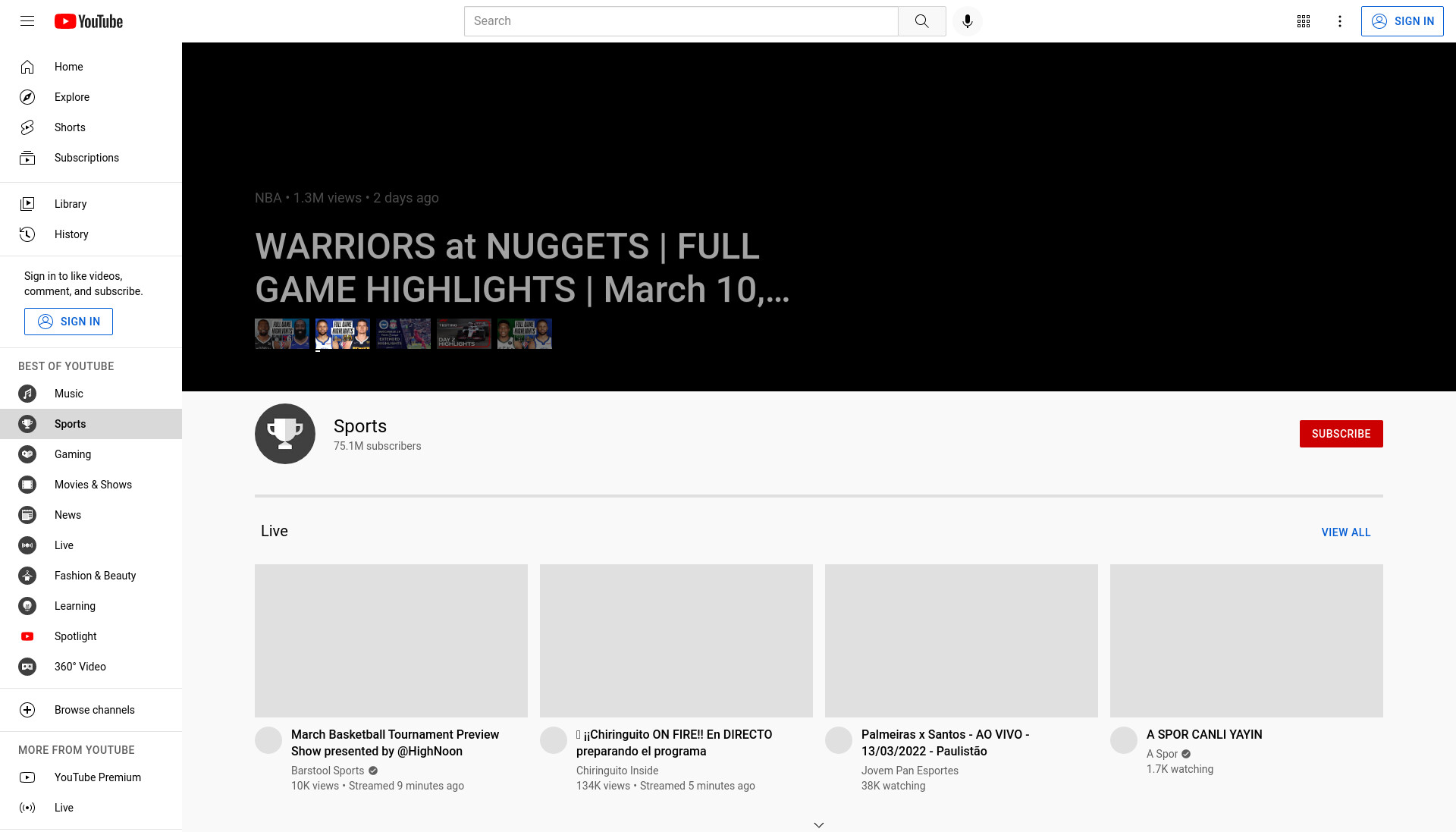Open the YouTube apps grid
Screen dimensions: 1456x832
coord(1303,21)
